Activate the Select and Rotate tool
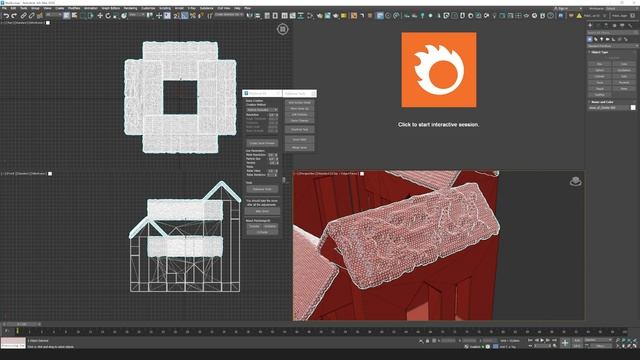This screenshot has width=640, height=360. click(x=108, y=16)
